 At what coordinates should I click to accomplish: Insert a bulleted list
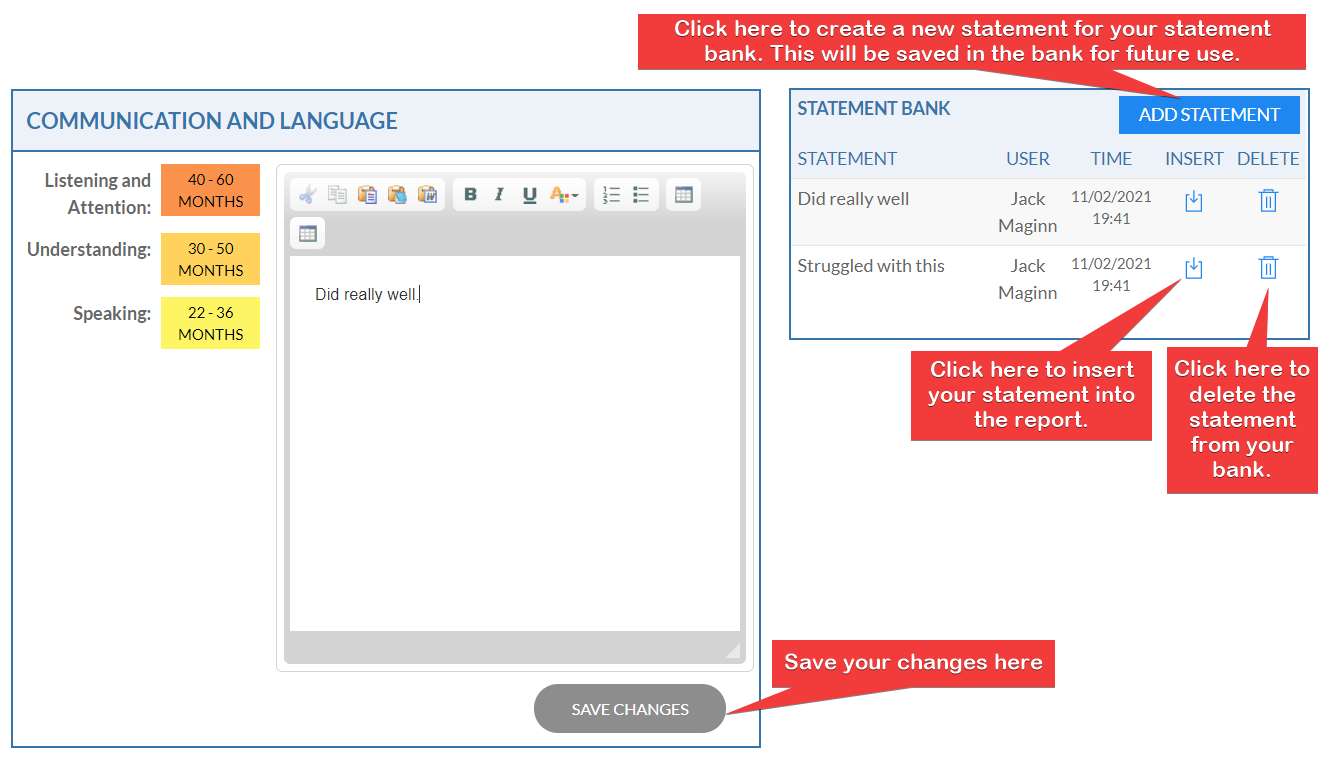(642, 195)
